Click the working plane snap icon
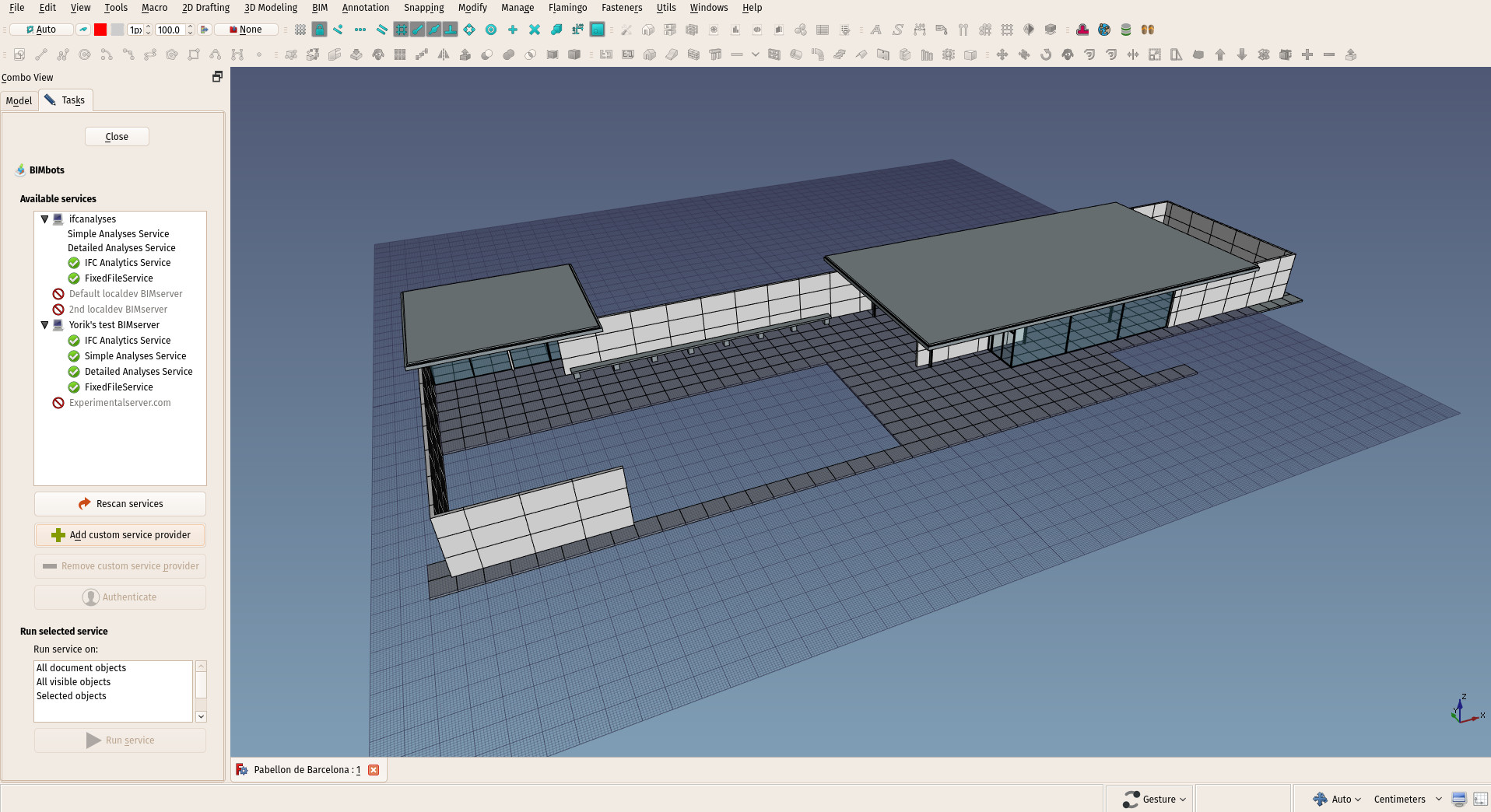The width and height of the screenshot is (1491, 812). tap(598, 30)
